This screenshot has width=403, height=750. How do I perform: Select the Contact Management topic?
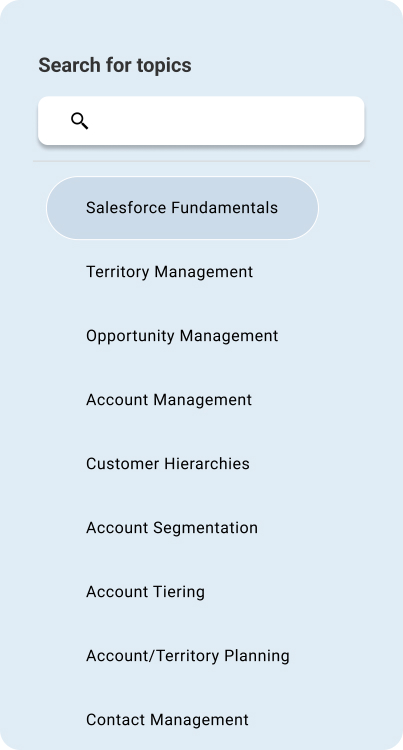(167, 719)
